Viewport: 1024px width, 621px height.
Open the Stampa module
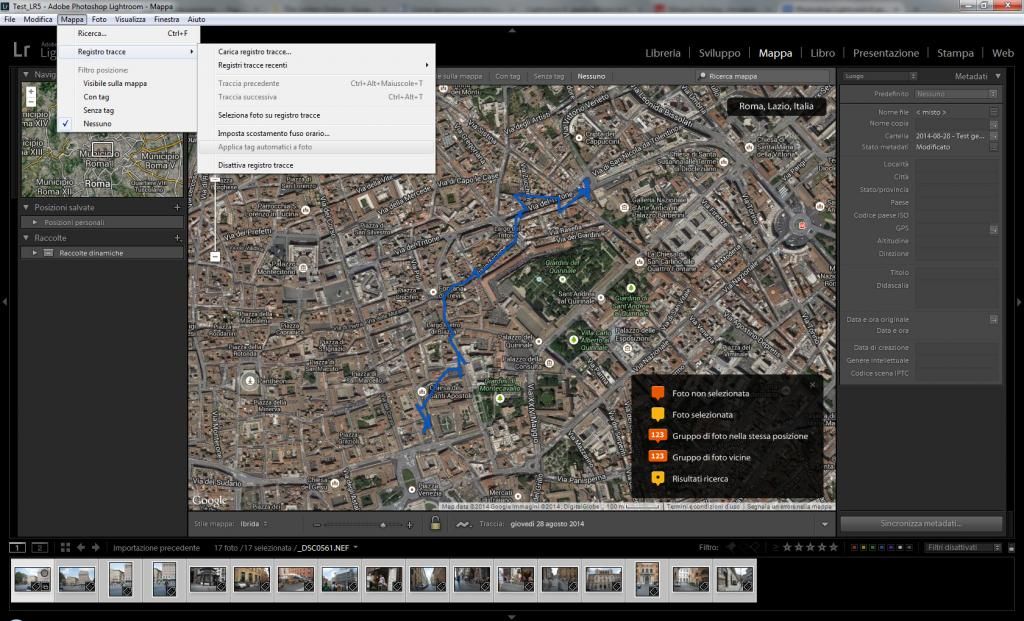955,53
